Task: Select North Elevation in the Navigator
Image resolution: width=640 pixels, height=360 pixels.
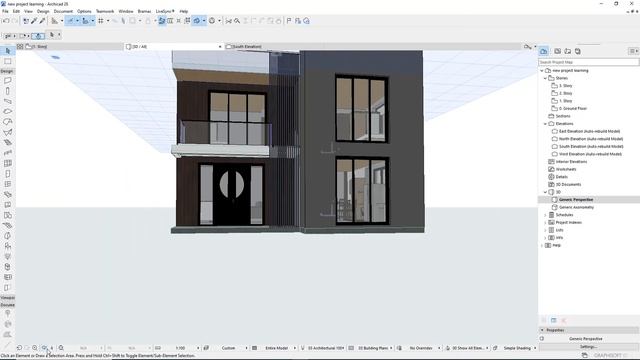Action: click(591, 139)
